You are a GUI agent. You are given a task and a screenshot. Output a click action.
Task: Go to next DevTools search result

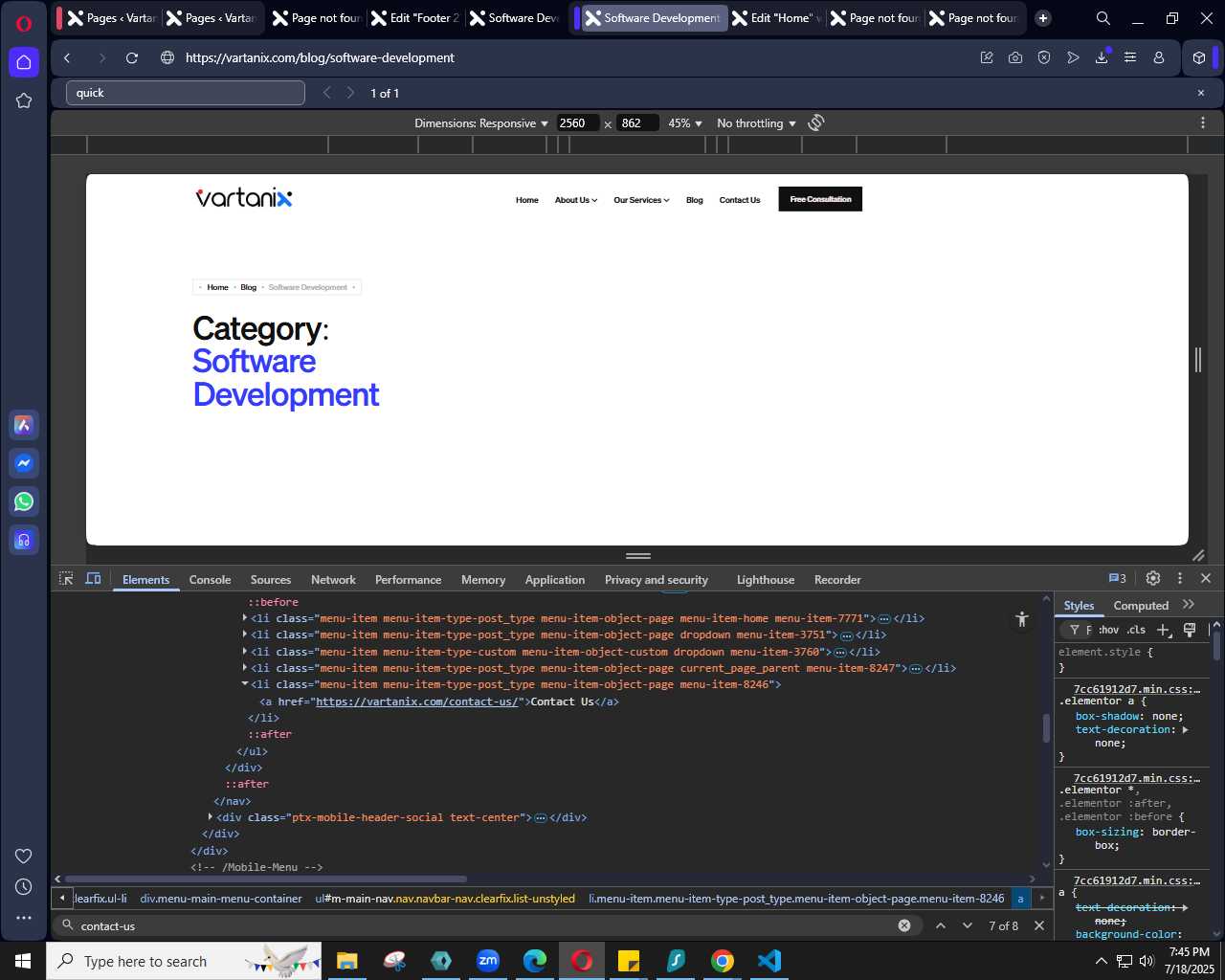[967, 925]
